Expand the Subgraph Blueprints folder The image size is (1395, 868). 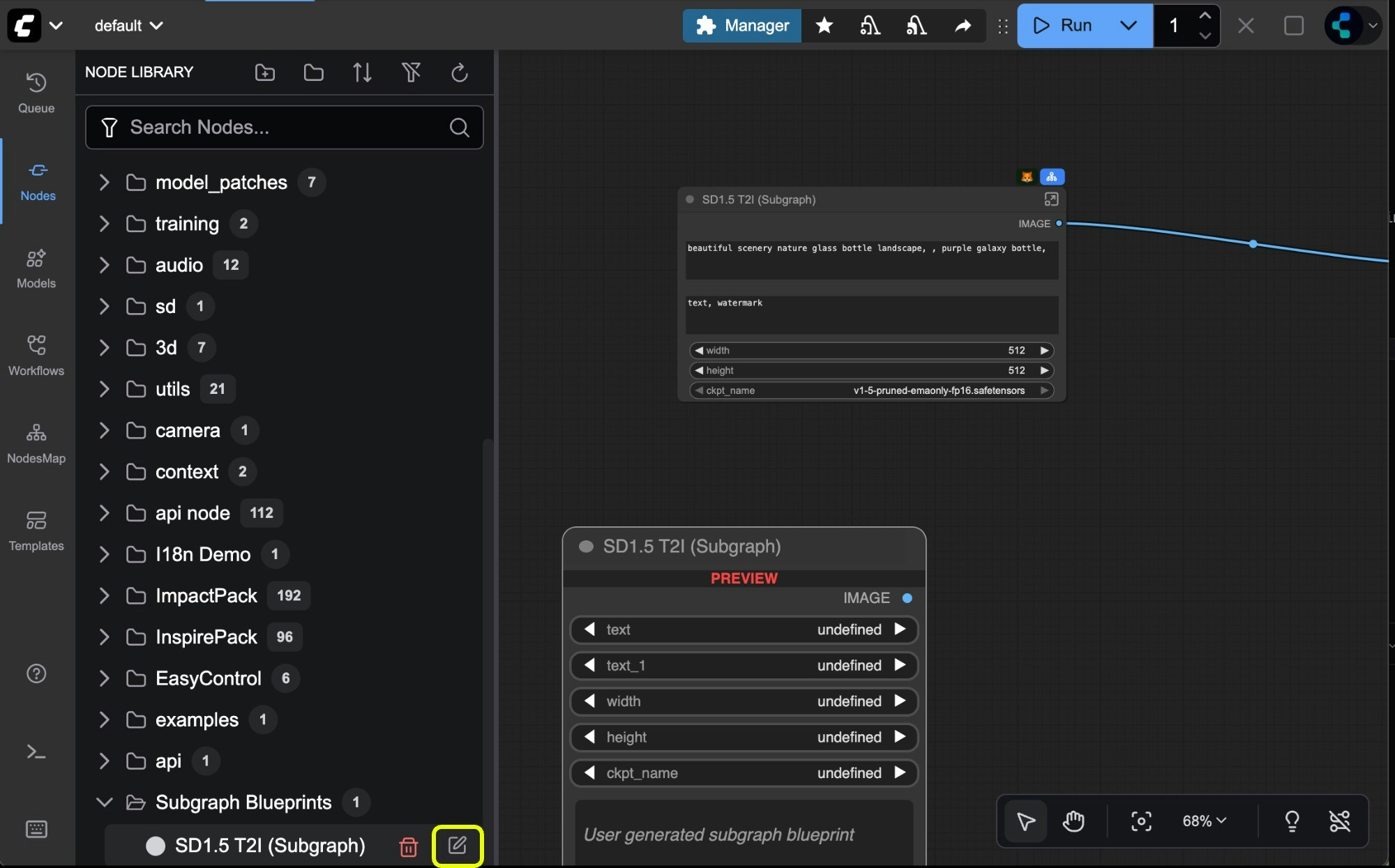click(x=103, y=802)
